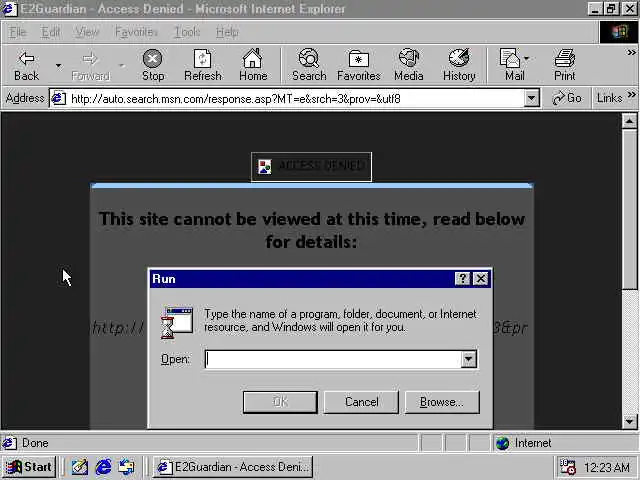This screenshot has height=480, width=640.
Task: Cancel the Run dialog
Action: [361, 402]
